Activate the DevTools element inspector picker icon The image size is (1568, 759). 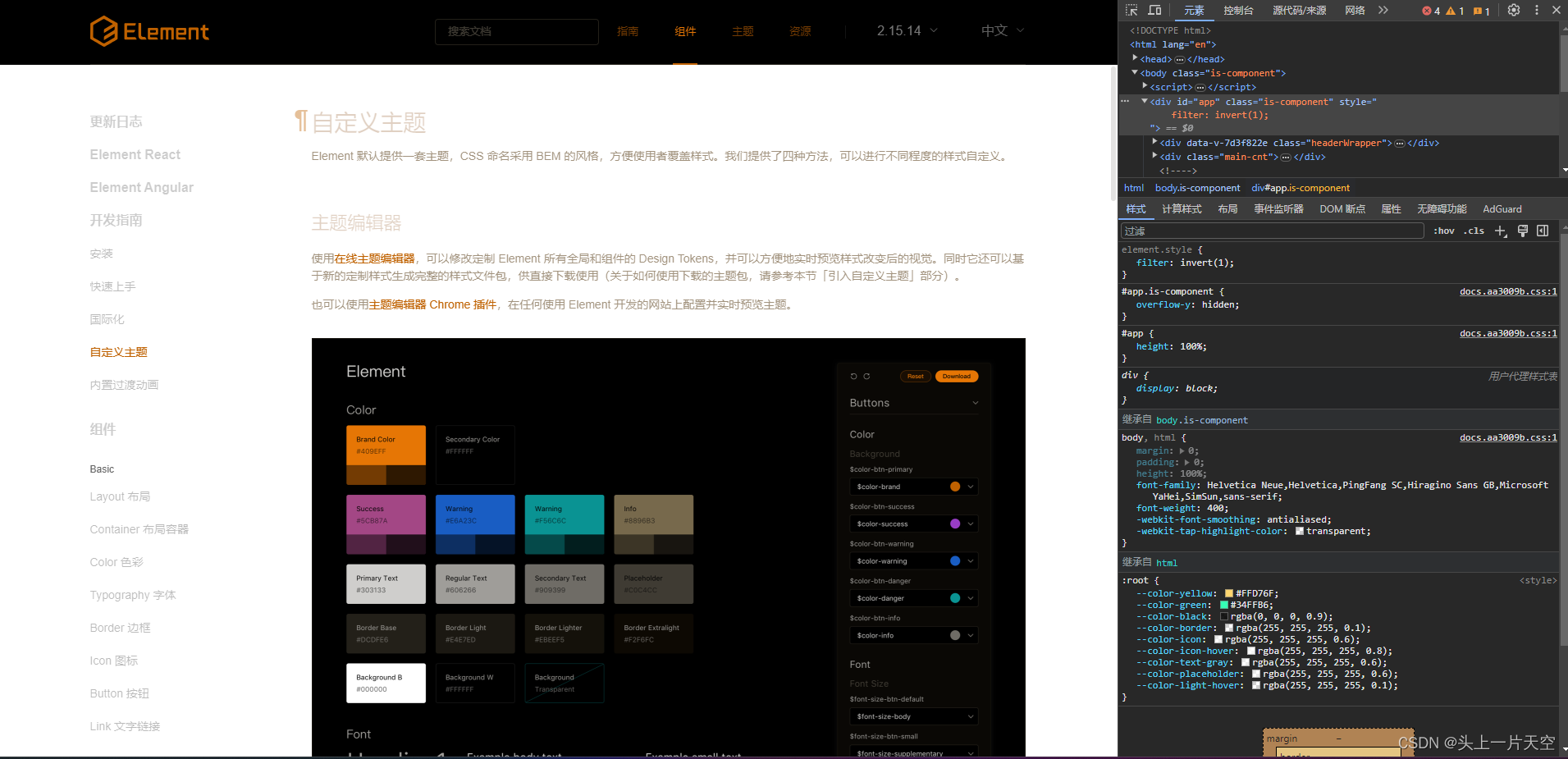1131,11
